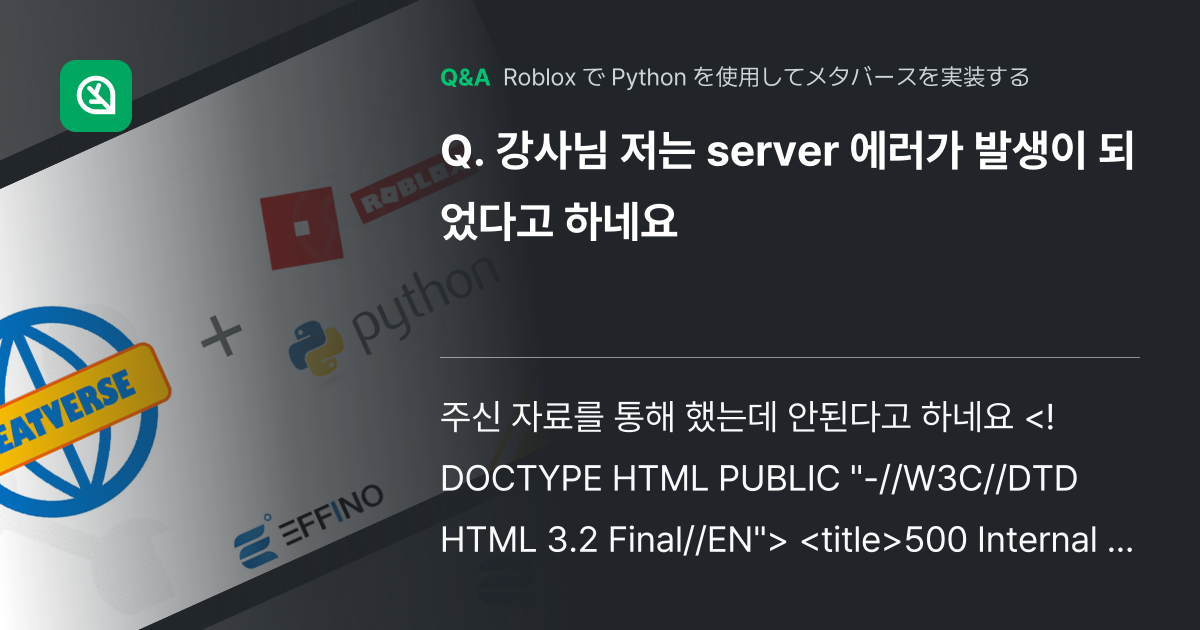Click the plus sign between Roblox and Python

[222, 334]
